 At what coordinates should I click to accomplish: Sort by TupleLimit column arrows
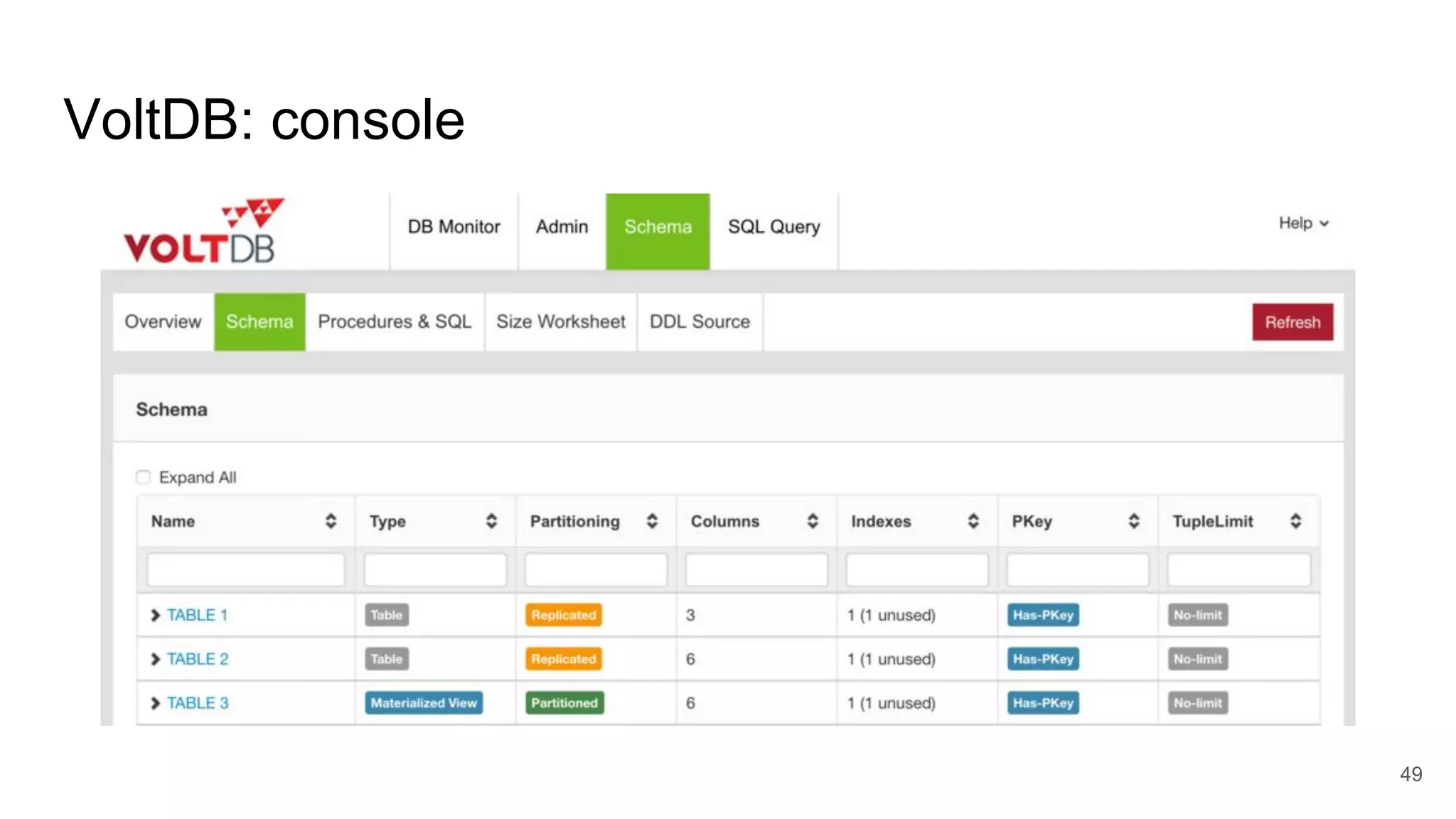coord(1296,521)
